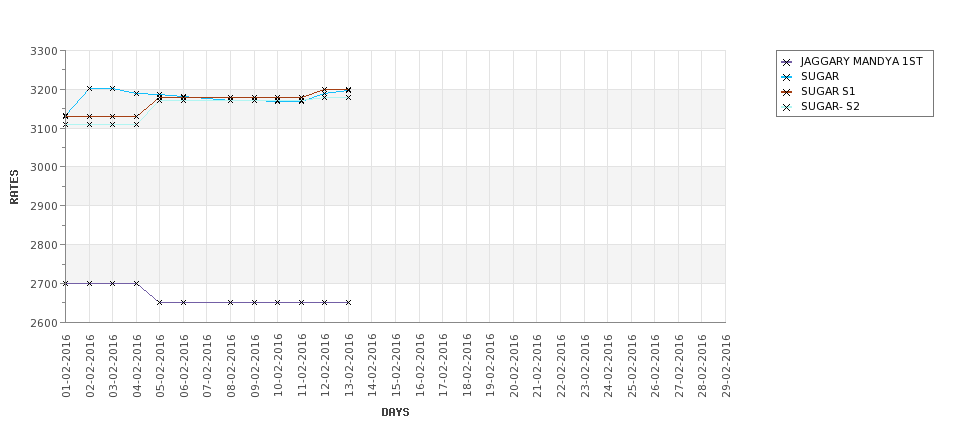Click the 02-02-2016 date label

point(90,366)
